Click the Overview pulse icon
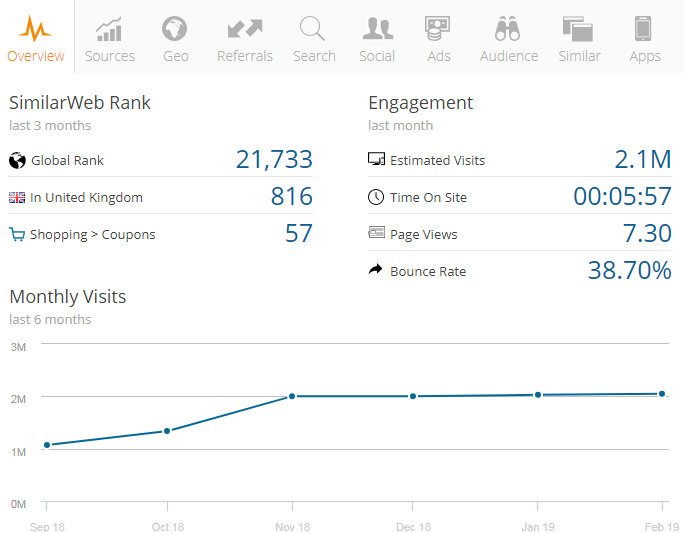684x533 pixels. 35,28
